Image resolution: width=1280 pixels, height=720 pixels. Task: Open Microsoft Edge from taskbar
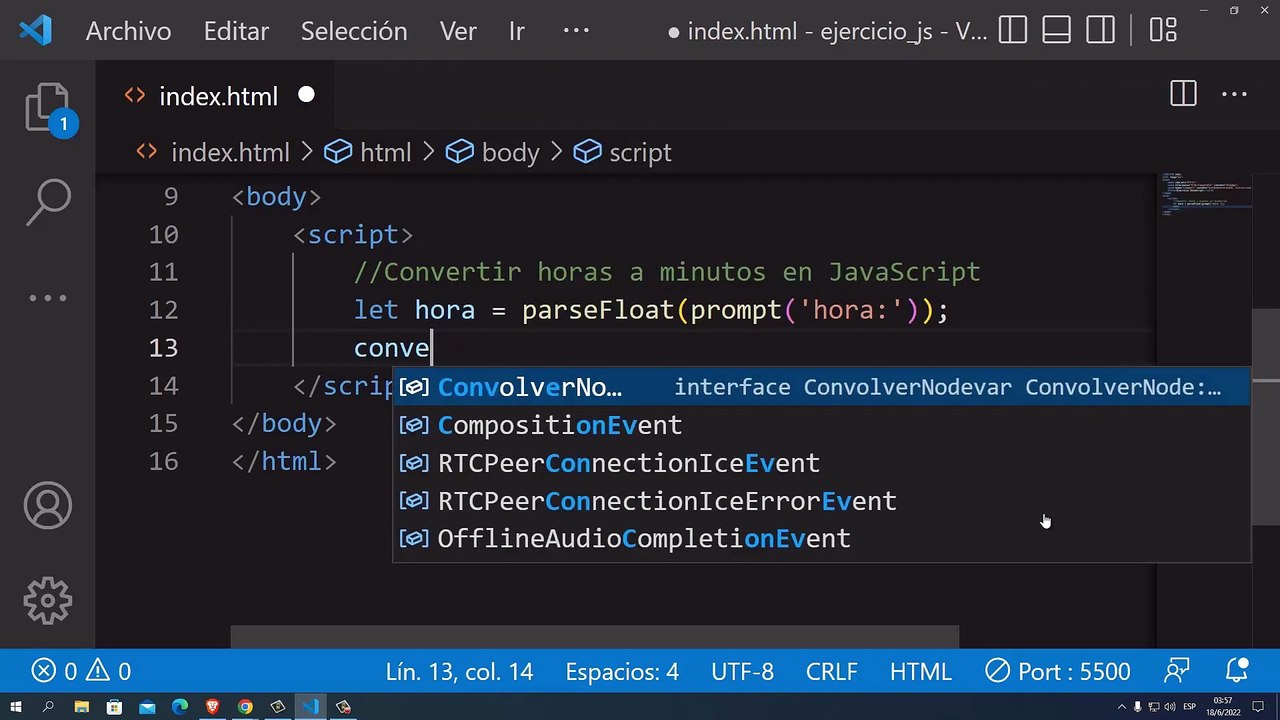pyautogui.click(x=180, y=707)
